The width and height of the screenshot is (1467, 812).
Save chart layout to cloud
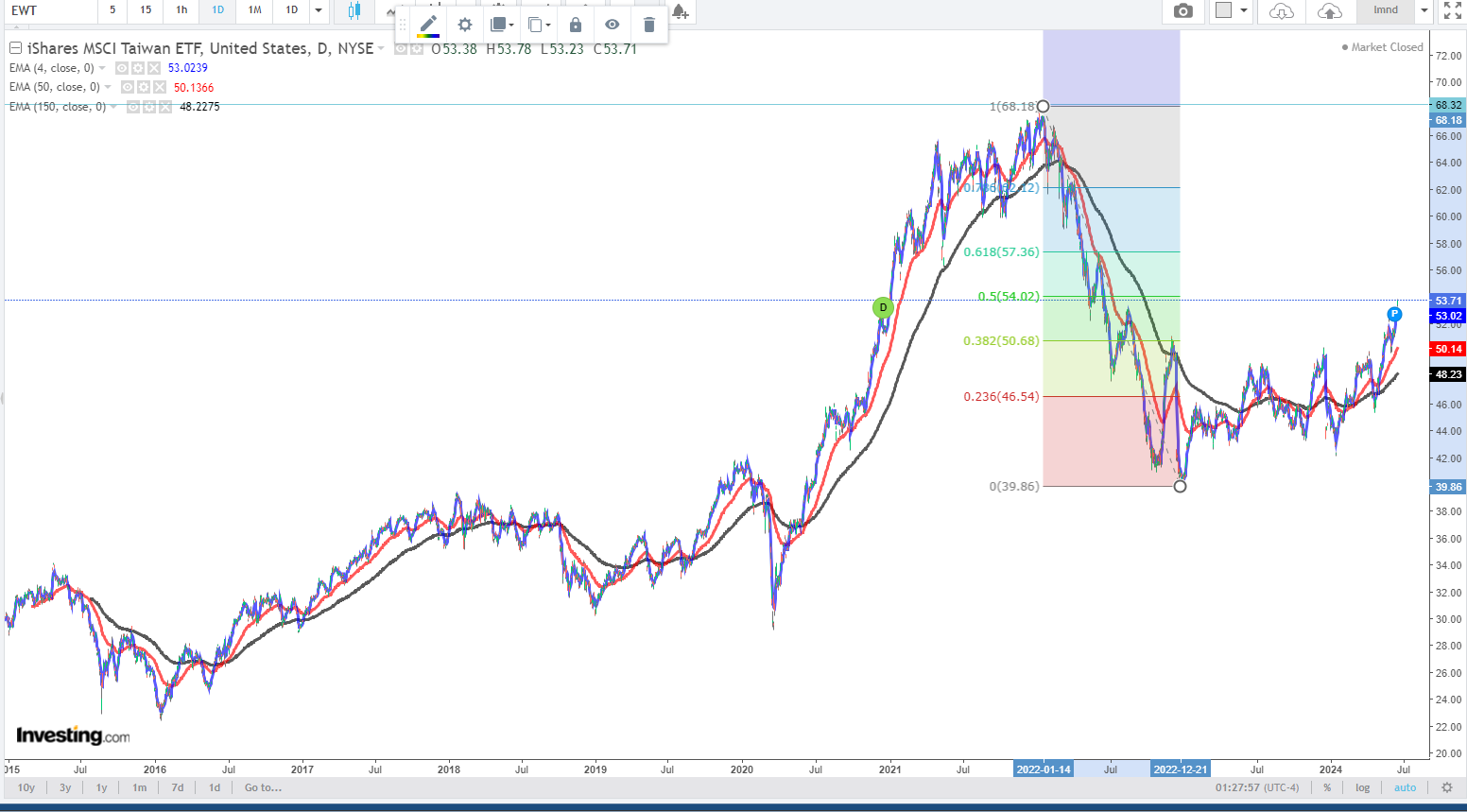[x=1330, y=10]
